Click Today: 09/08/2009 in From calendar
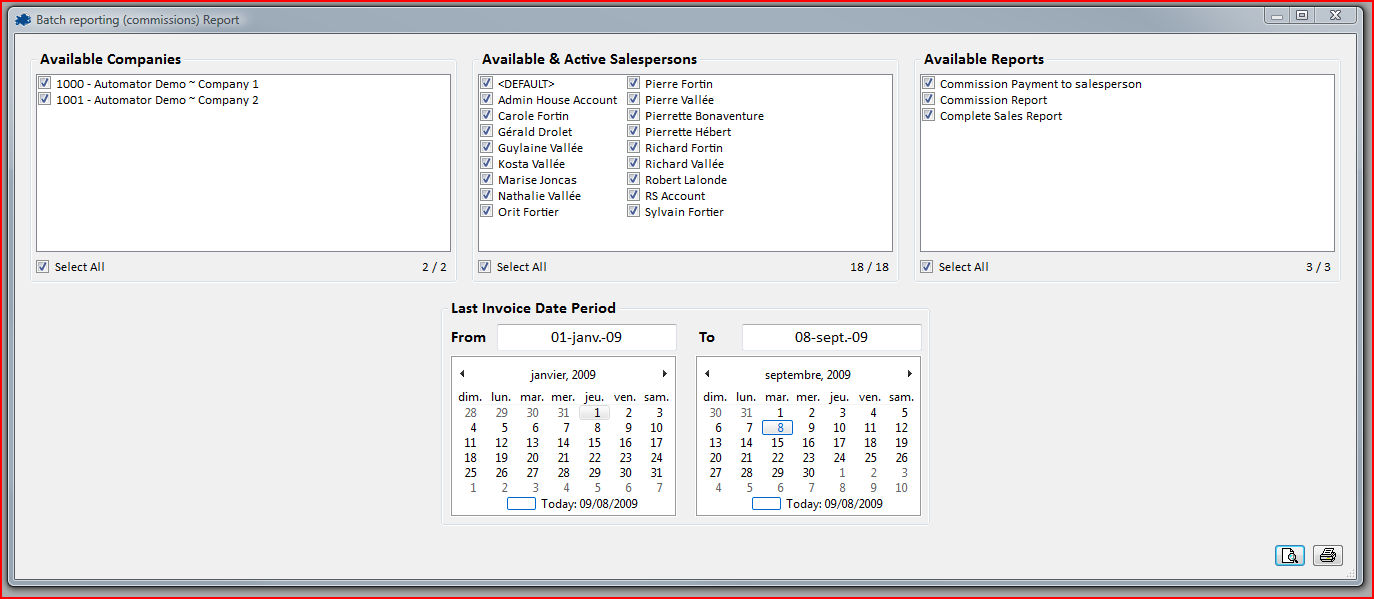This screenshot has width=1374, height=599. pyautogui.click(x=588, y=504)
